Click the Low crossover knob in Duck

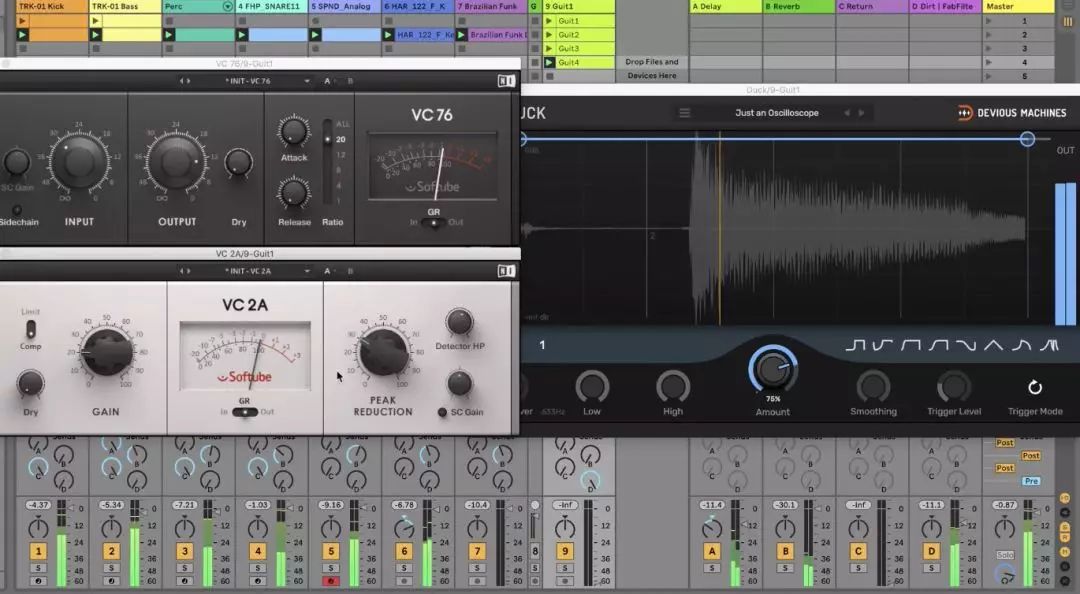pyautogui.click(x=592, y=387)
